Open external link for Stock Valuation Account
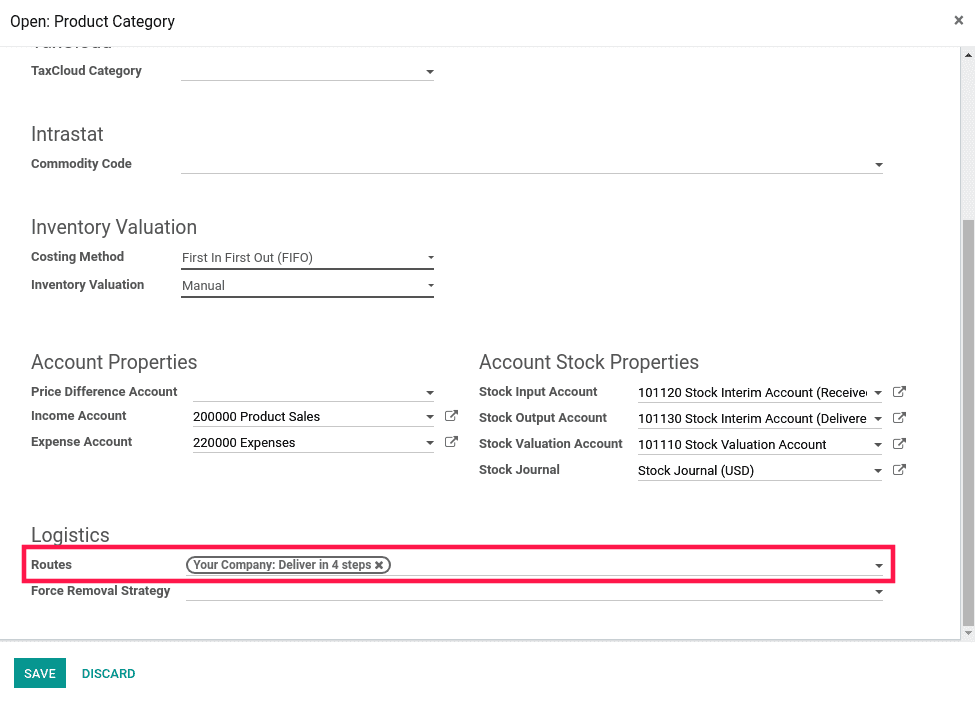The width and height of the screenshot is (975, 708). point(899,444)
